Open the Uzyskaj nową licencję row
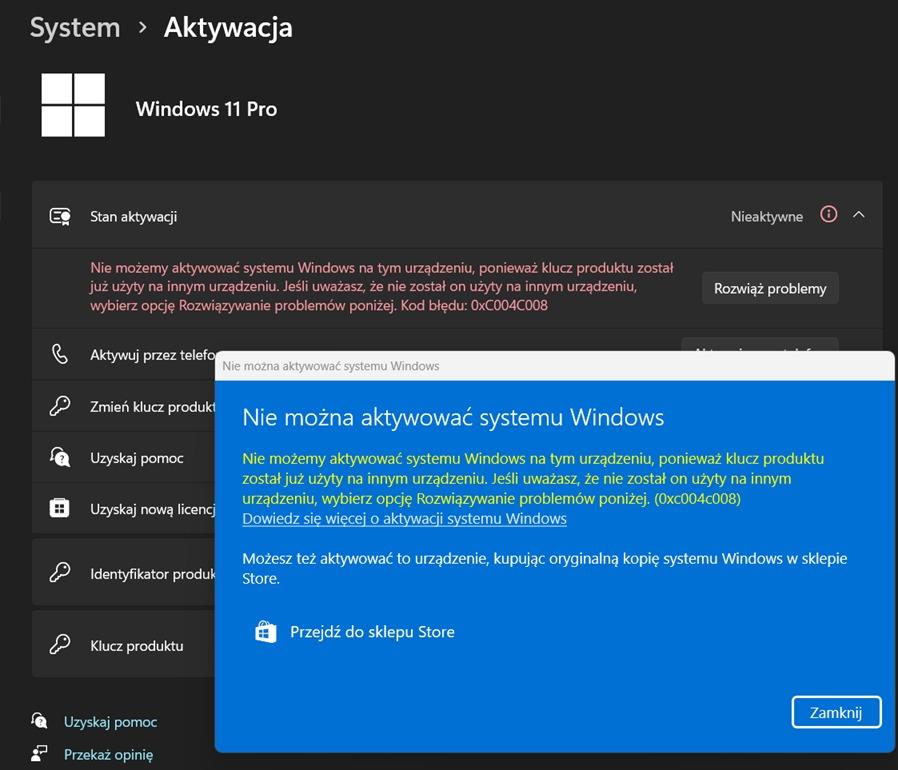This screenshot has width=898, height=770. (x=124, y=509)
